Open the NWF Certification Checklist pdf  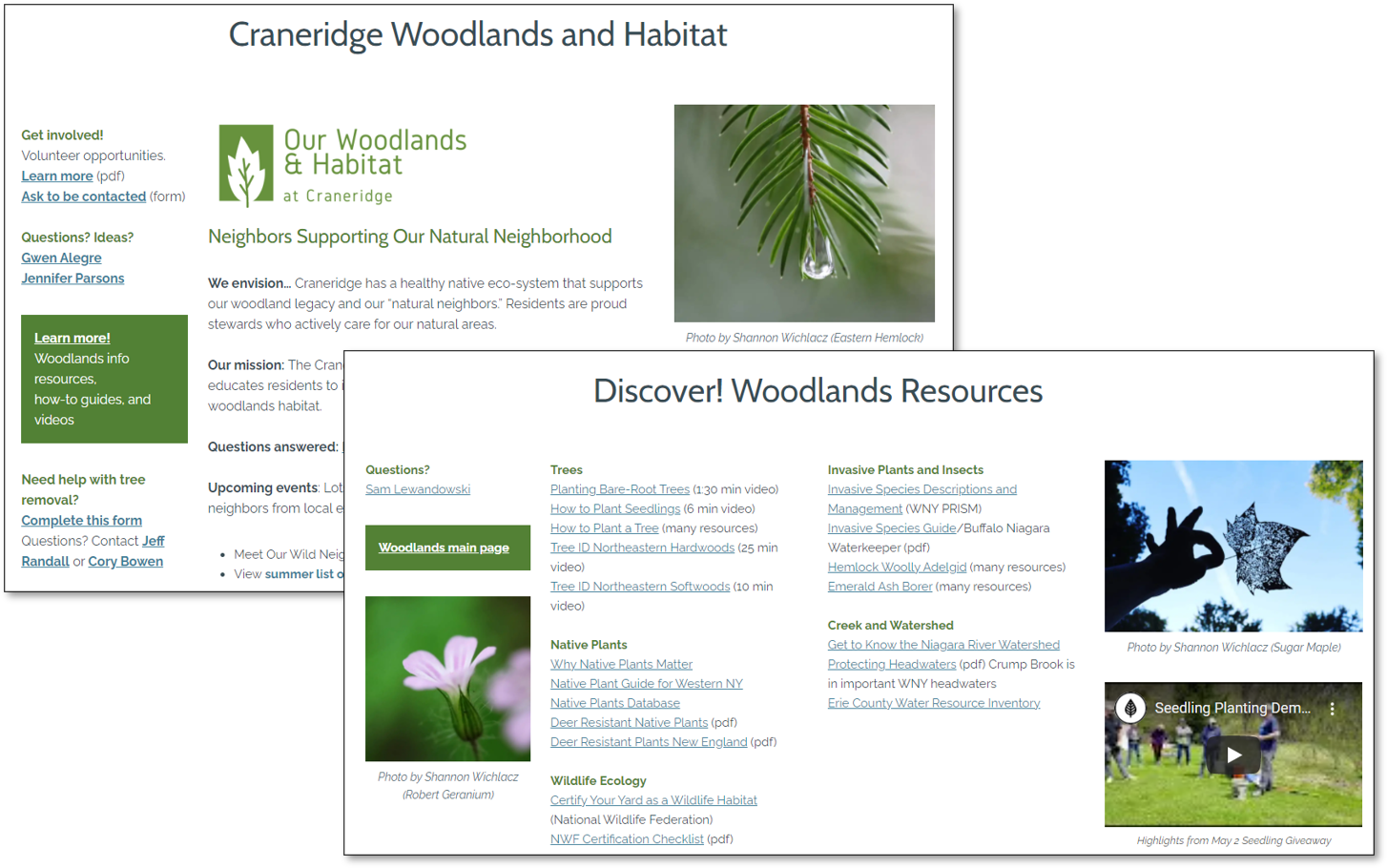click(627, 839)
